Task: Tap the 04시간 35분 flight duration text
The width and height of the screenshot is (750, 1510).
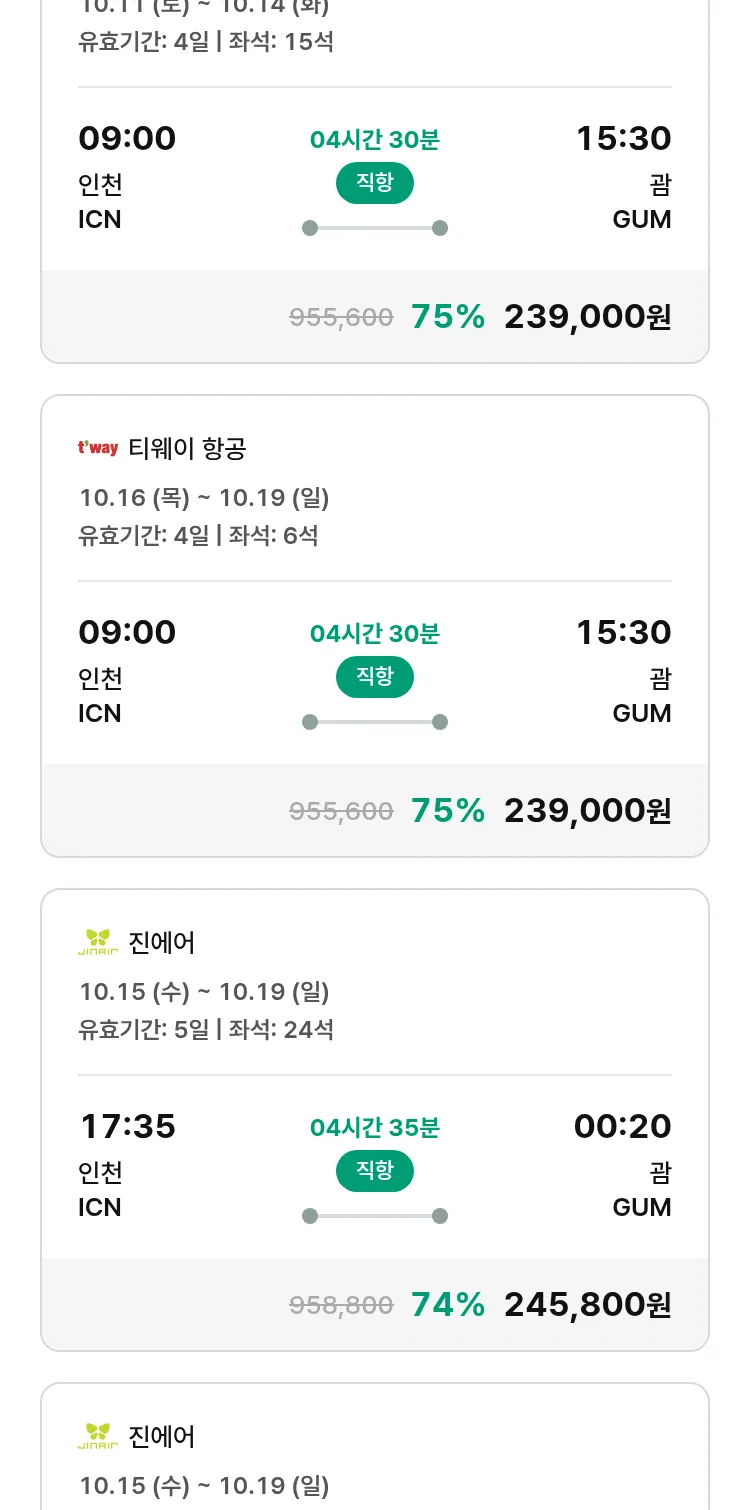Action: coord(374,1128)
